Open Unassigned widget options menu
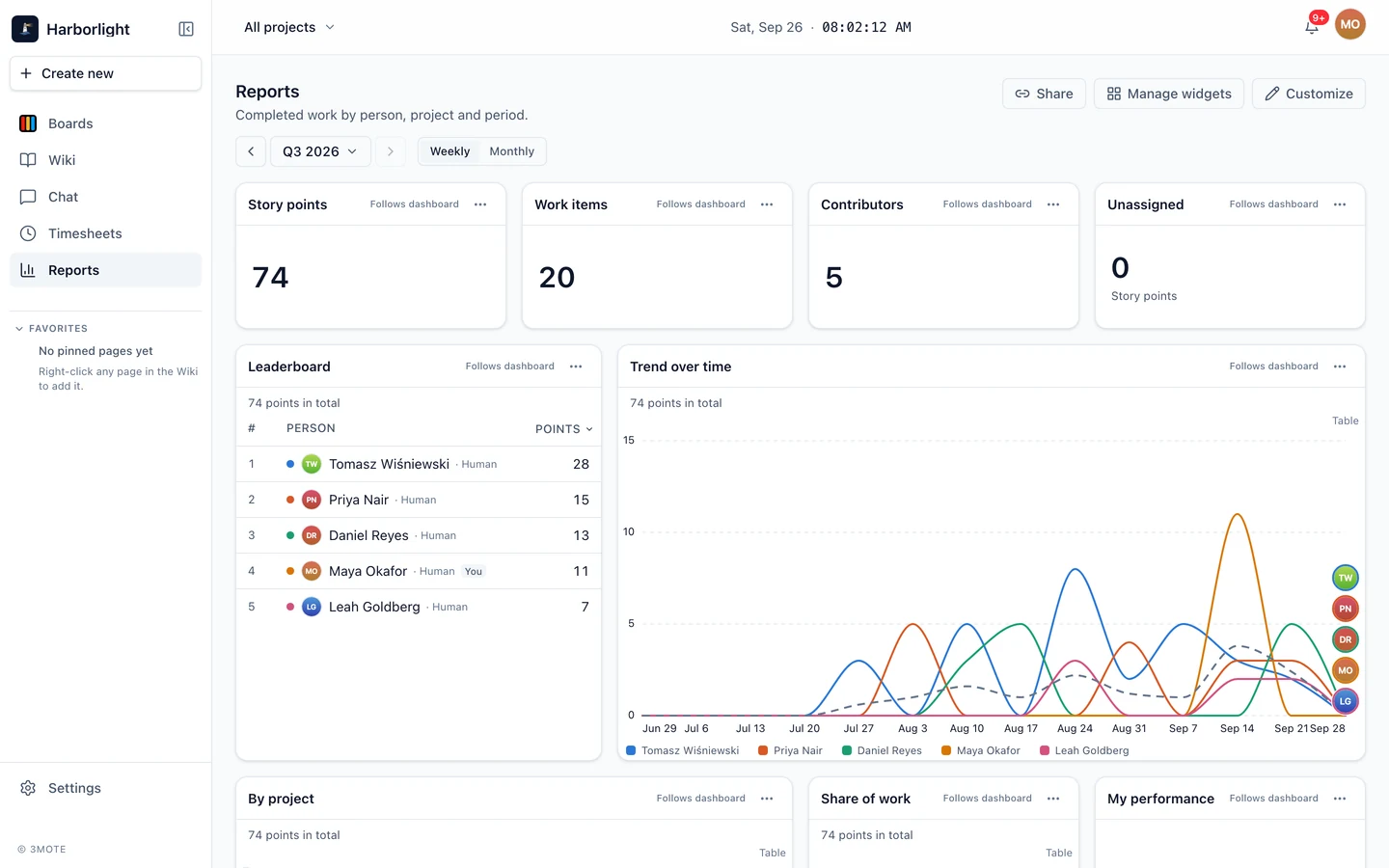 pos(1340,204)
